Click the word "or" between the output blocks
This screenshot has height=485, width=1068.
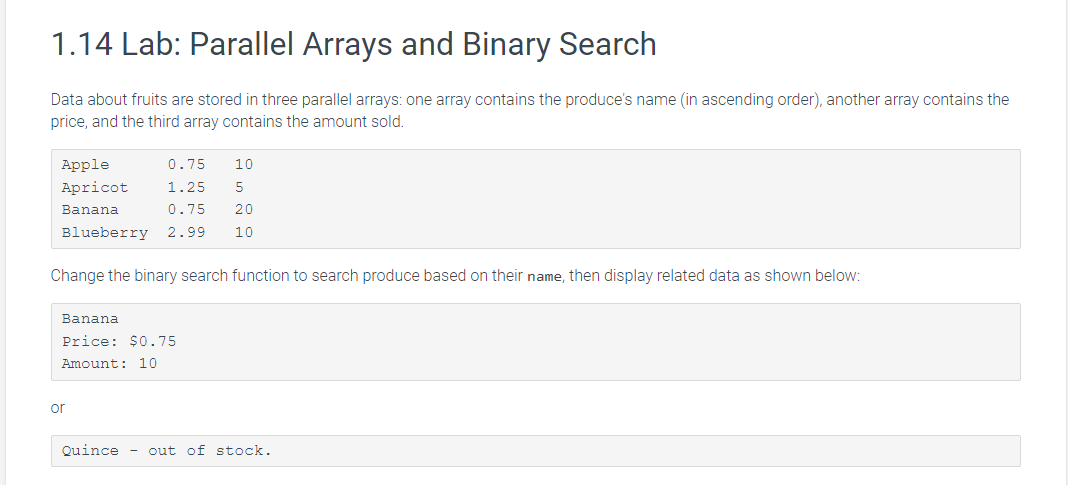57,407
